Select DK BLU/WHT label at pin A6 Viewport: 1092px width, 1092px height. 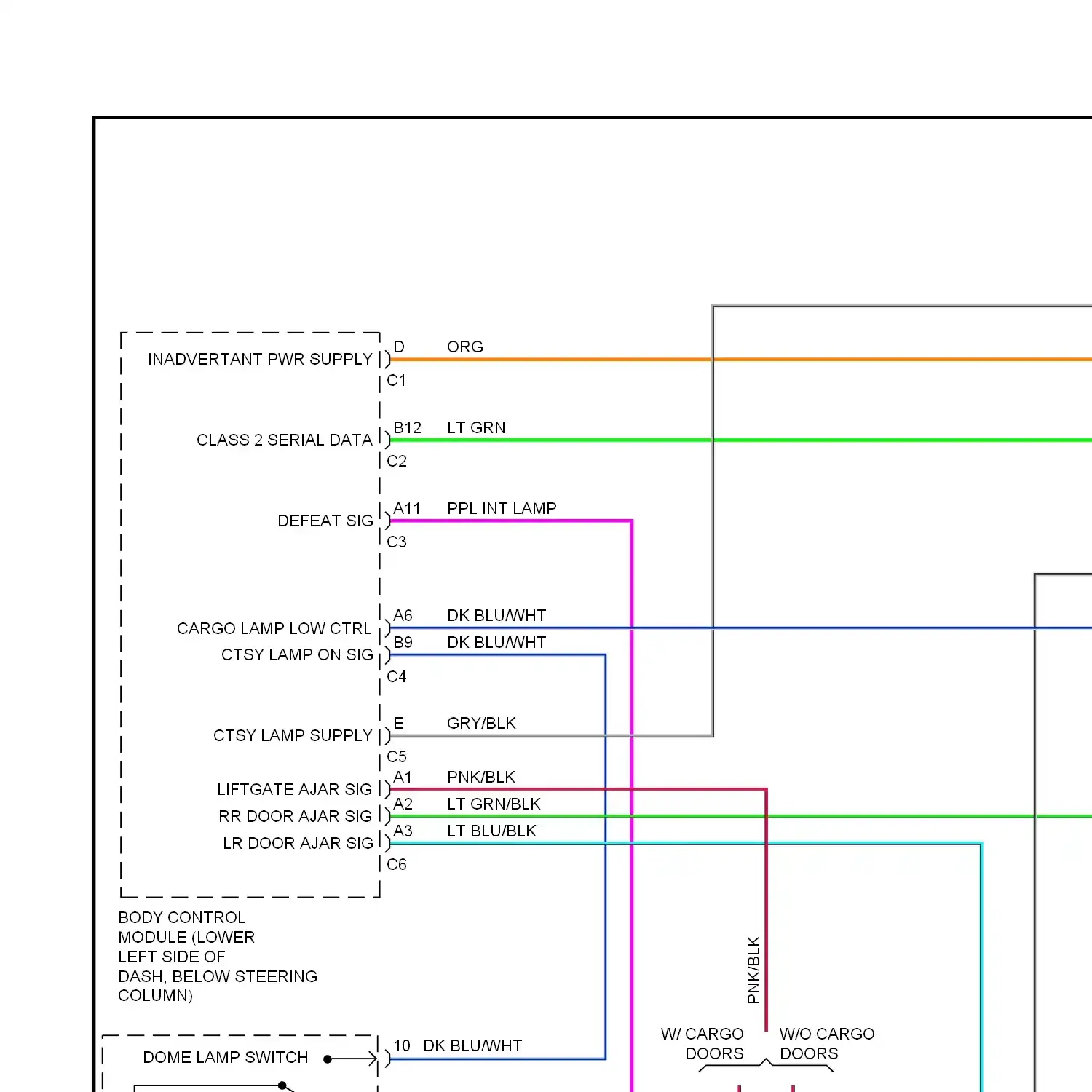point(496,615)
